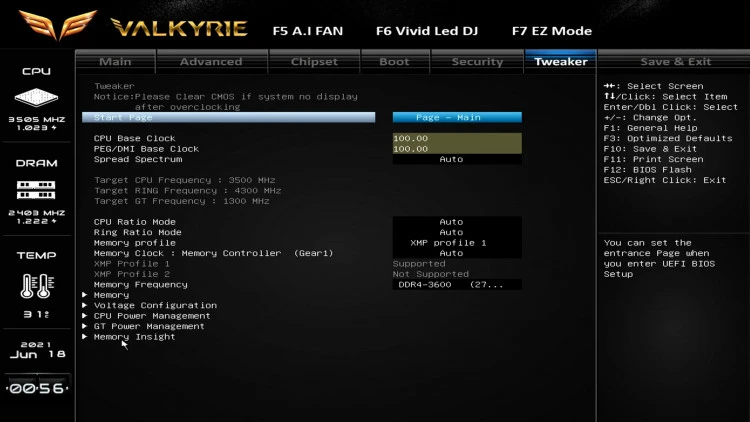
Task: Open the Main tab
Action: click(x=115, y=61)
